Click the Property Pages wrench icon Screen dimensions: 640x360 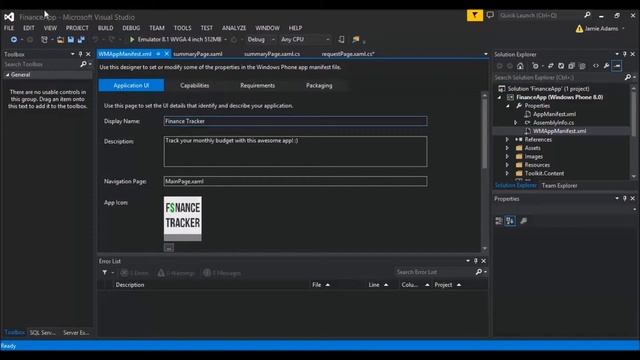524,221
